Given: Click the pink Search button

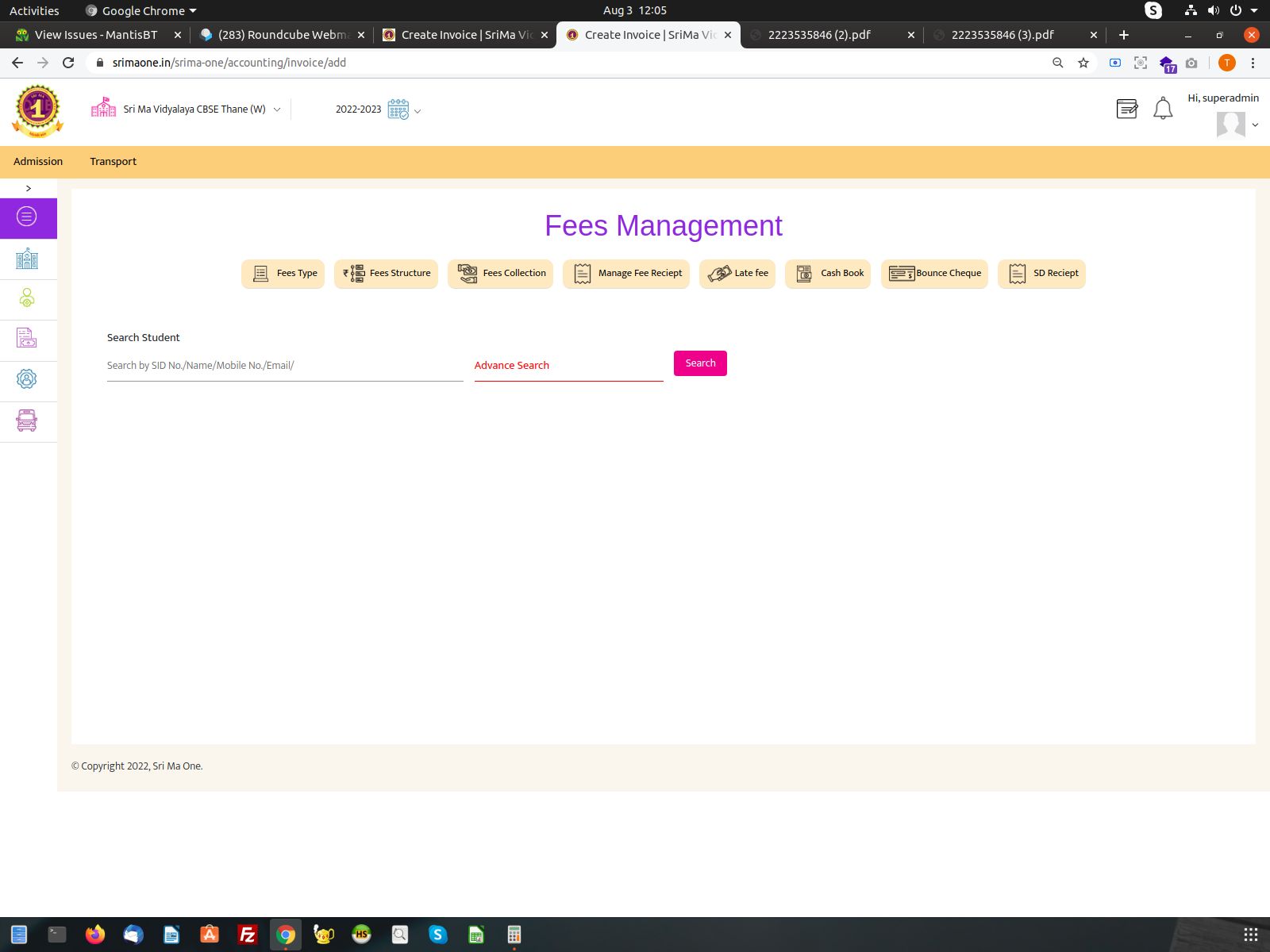Looking at the screenshot, I should tap(700, 363).
